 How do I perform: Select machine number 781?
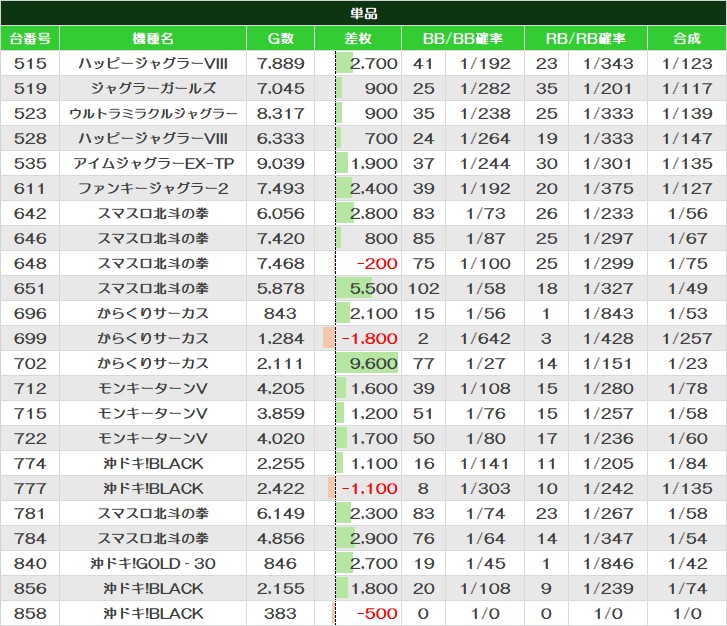(30, 514)
